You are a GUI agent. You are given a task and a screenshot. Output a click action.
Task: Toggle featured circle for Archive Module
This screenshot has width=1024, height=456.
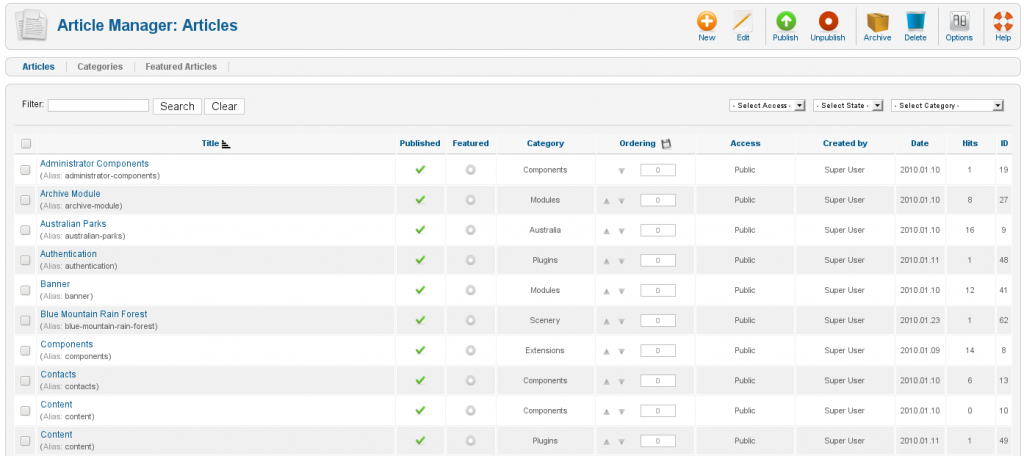point(470,200)
